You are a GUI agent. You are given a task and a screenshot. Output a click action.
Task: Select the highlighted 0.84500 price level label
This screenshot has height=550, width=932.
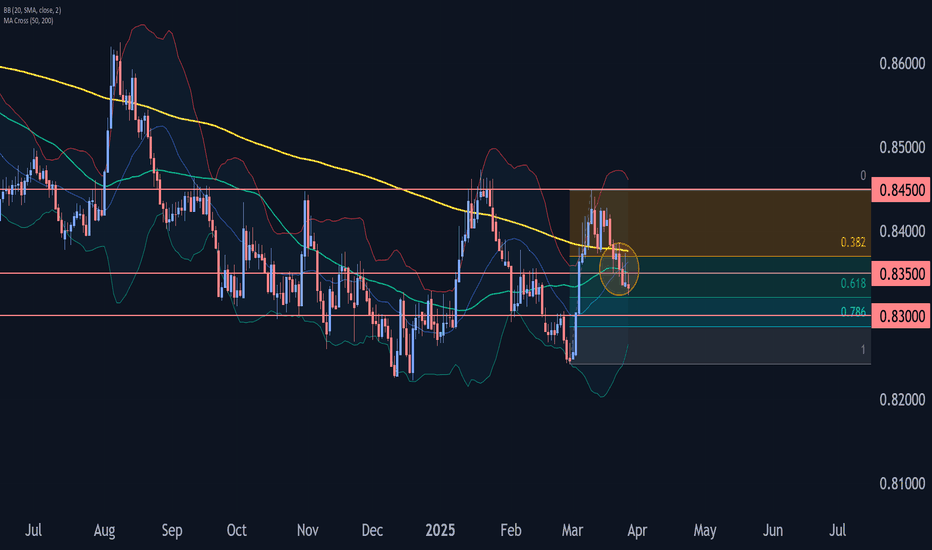(902, 190)
